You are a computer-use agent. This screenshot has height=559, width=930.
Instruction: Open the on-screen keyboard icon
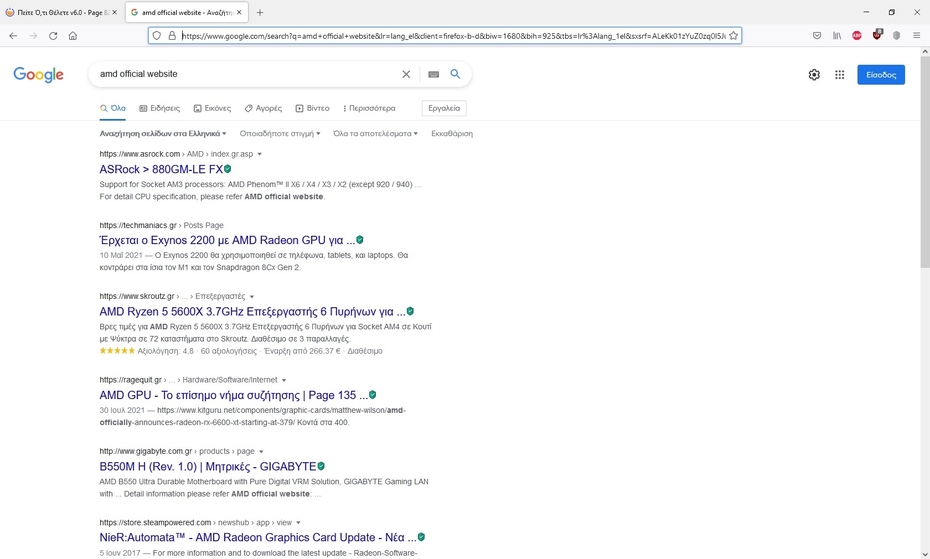(434, 74)
